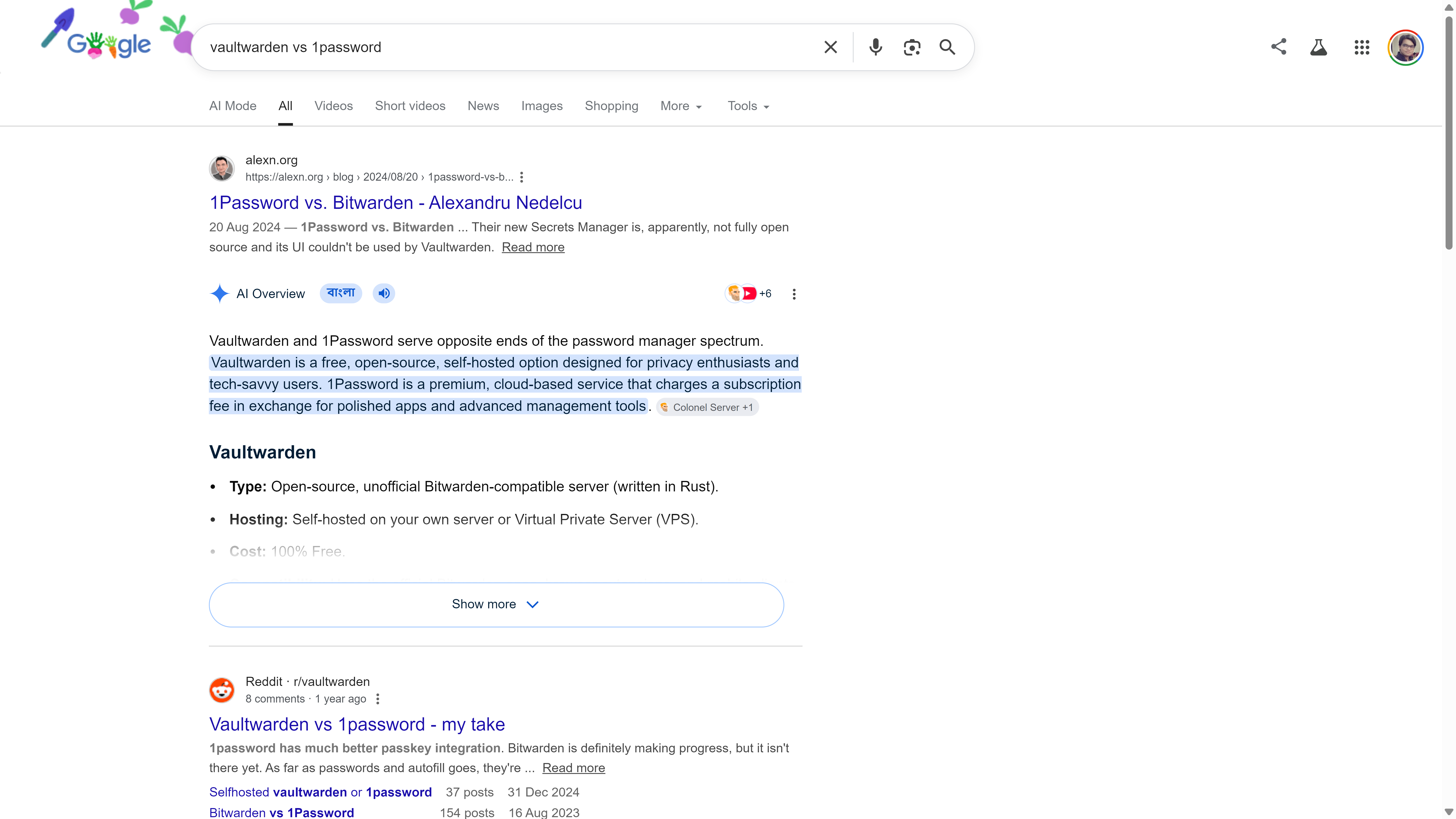Go to the News tab
This screenshot has height=819, width=1456.
point(483,106)
